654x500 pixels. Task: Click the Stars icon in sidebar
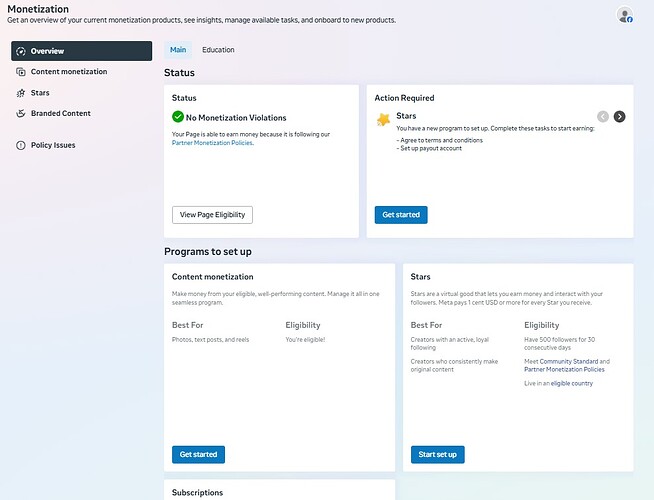(x=21, y=93)
